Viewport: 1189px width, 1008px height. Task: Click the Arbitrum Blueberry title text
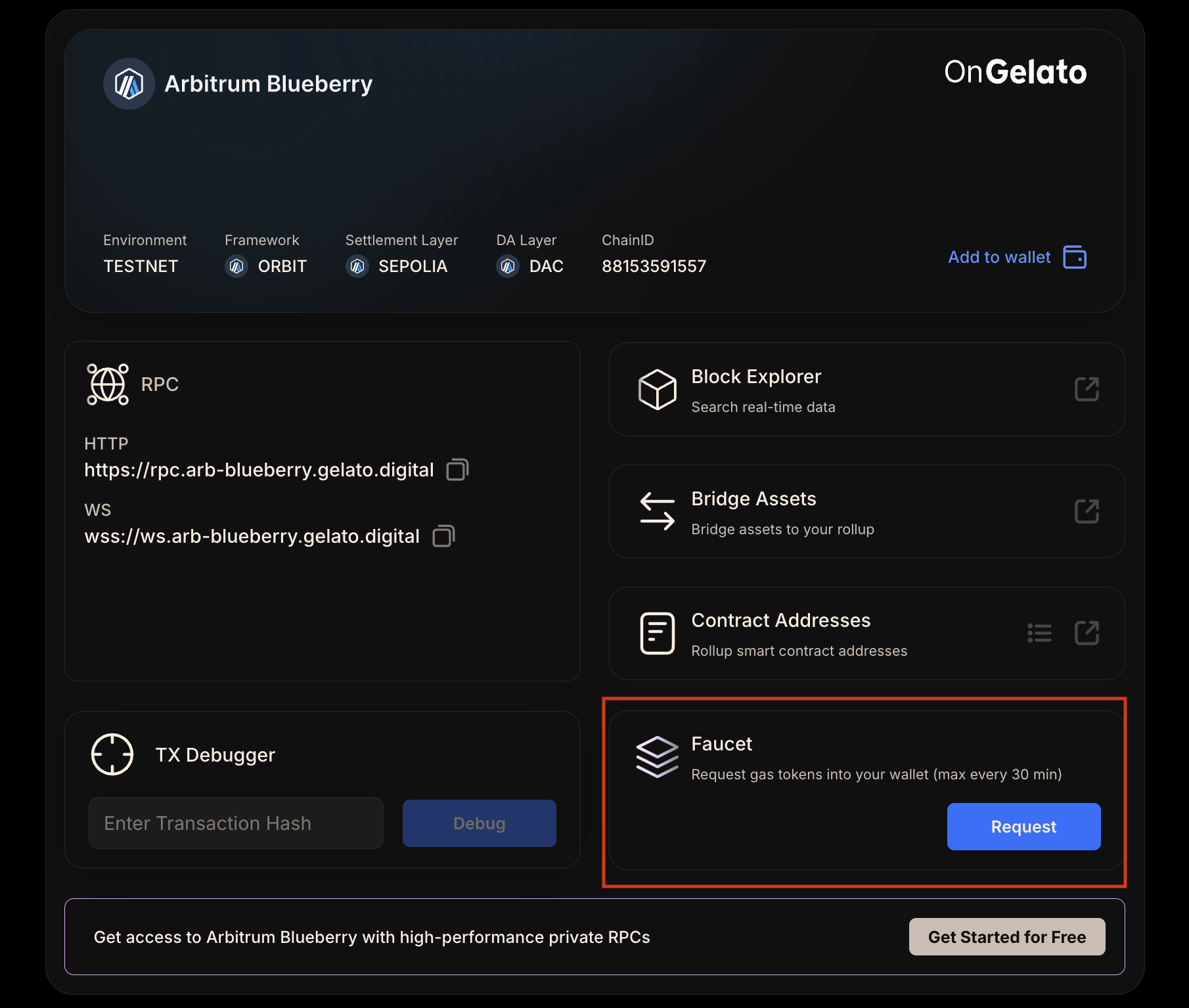click(x=269, y=84)
